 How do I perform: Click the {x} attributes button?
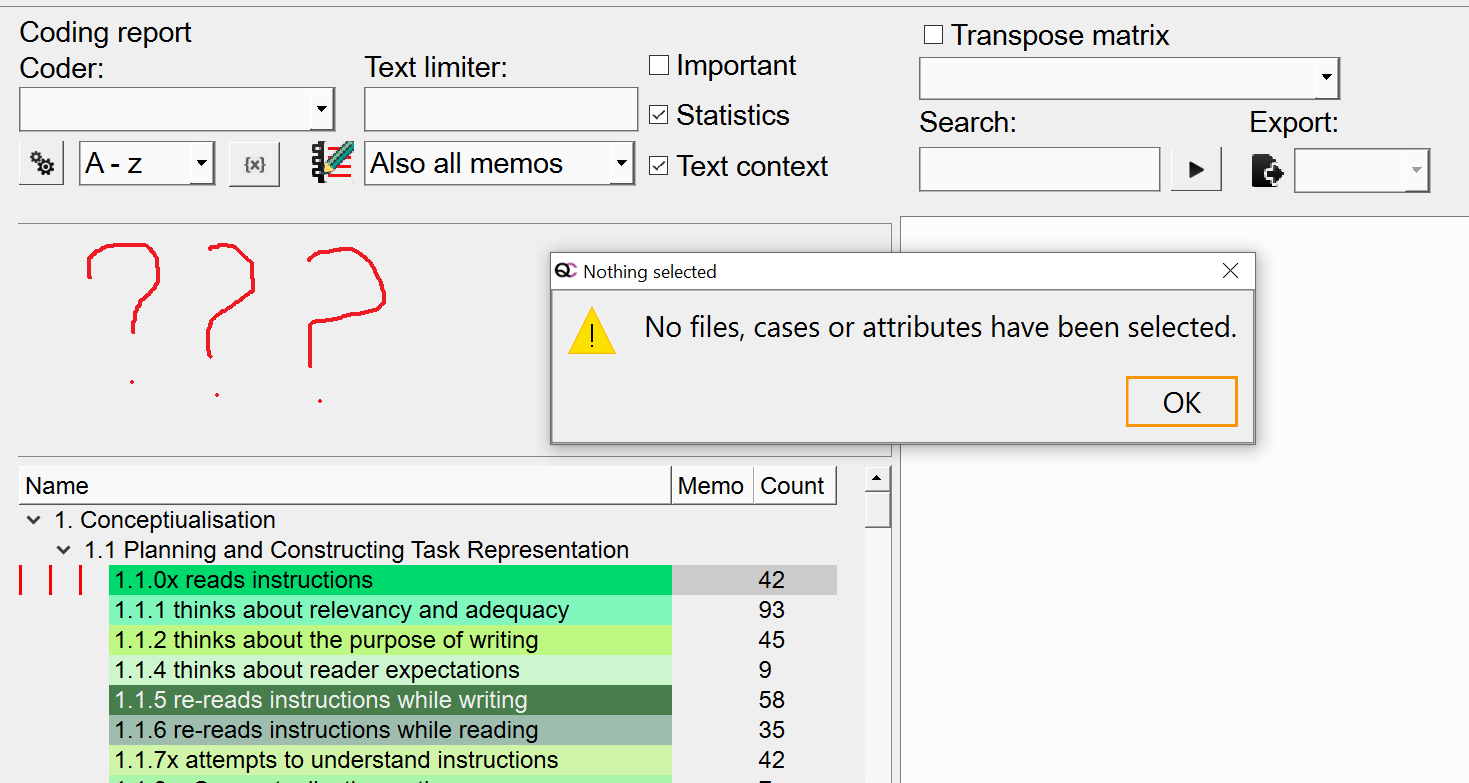[254, 164]
